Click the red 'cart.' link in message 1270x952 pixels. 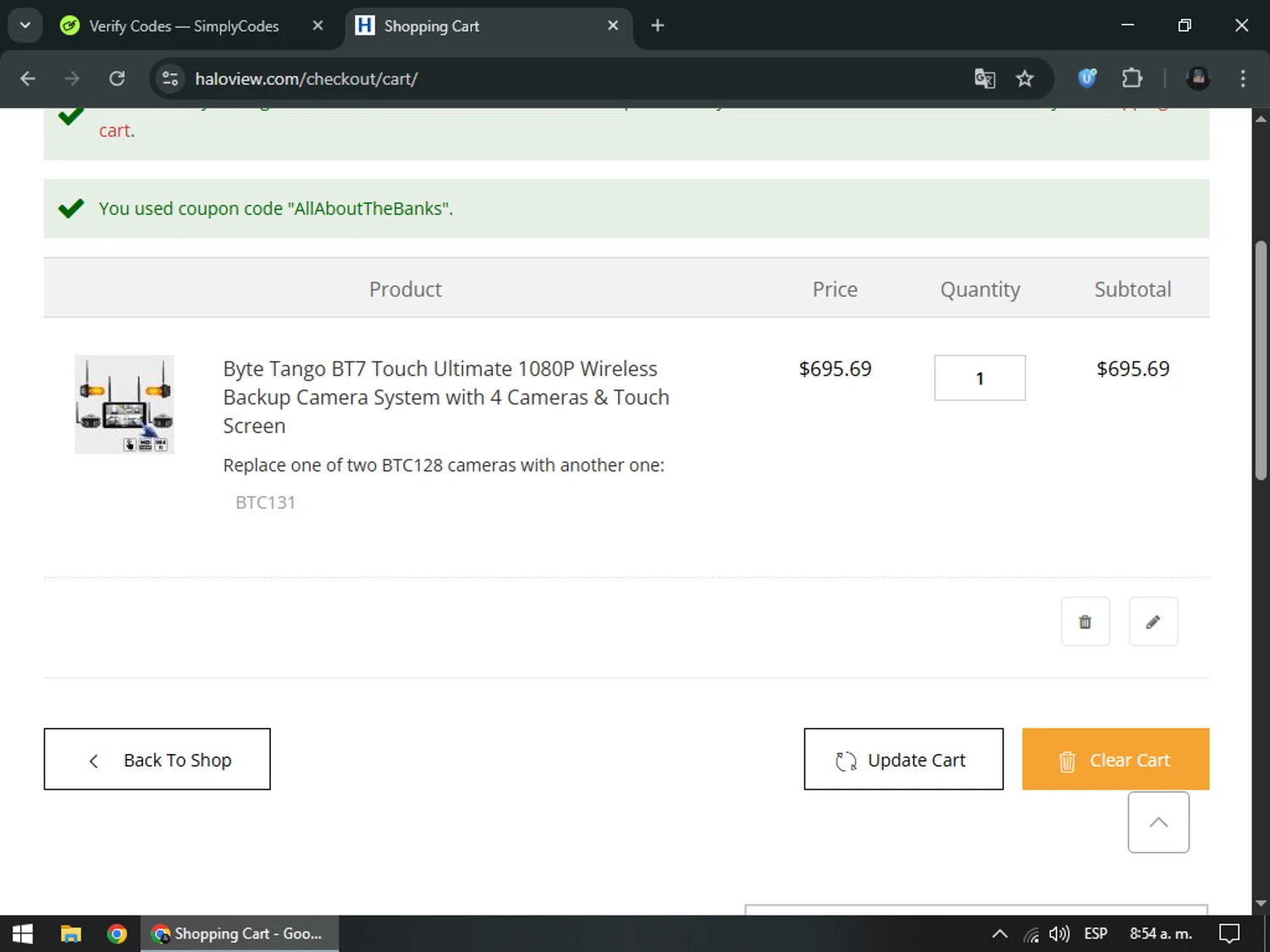(x=115, y=131)
